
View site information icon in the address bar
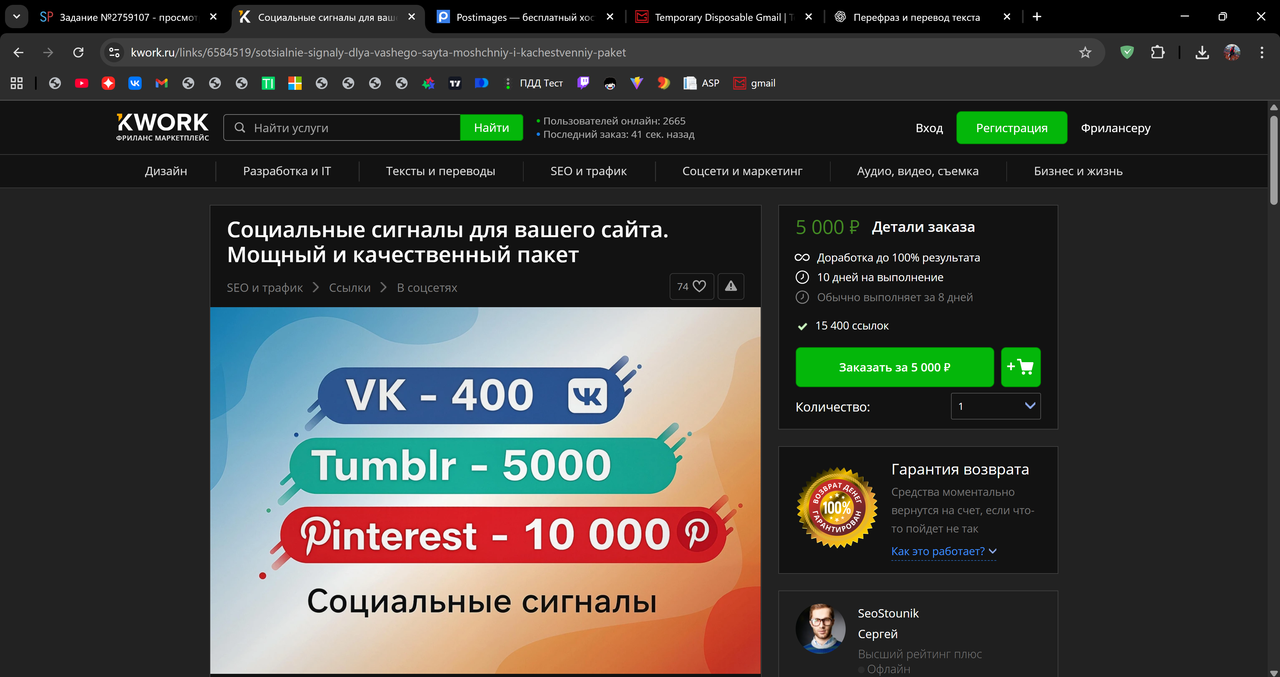tap(114, 53)
